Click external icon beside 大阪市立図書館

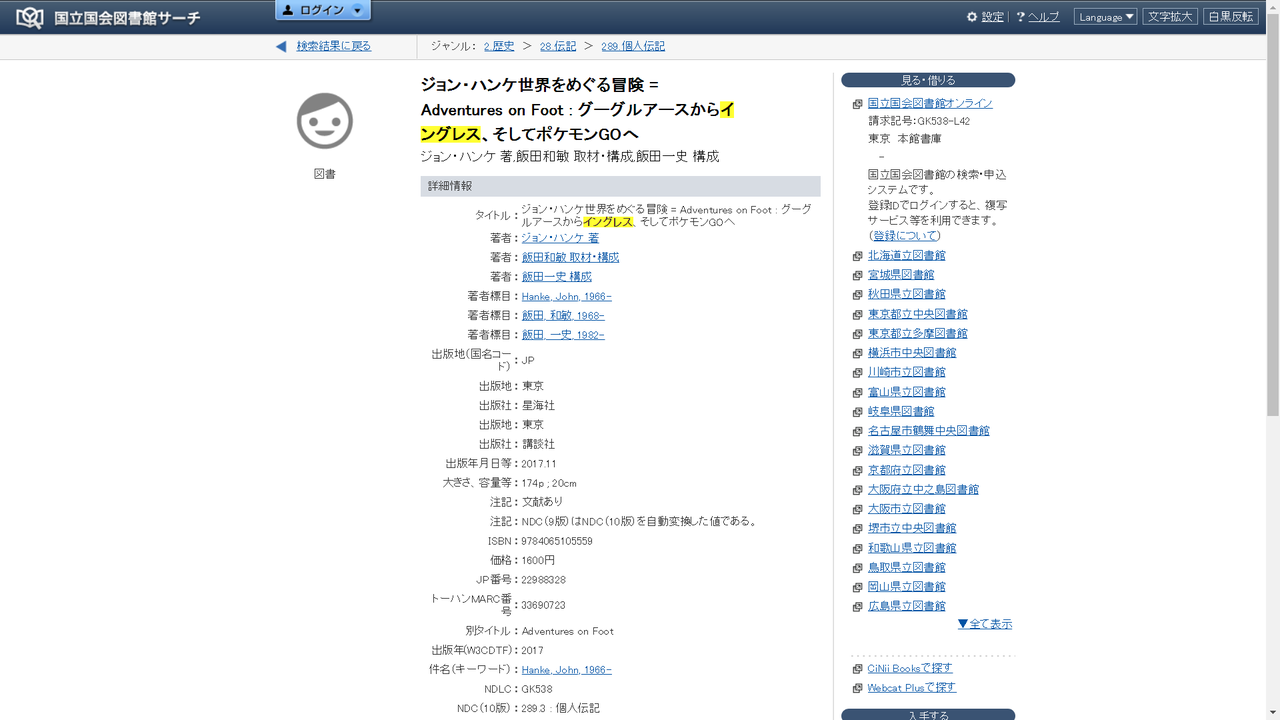coord(857,510)
